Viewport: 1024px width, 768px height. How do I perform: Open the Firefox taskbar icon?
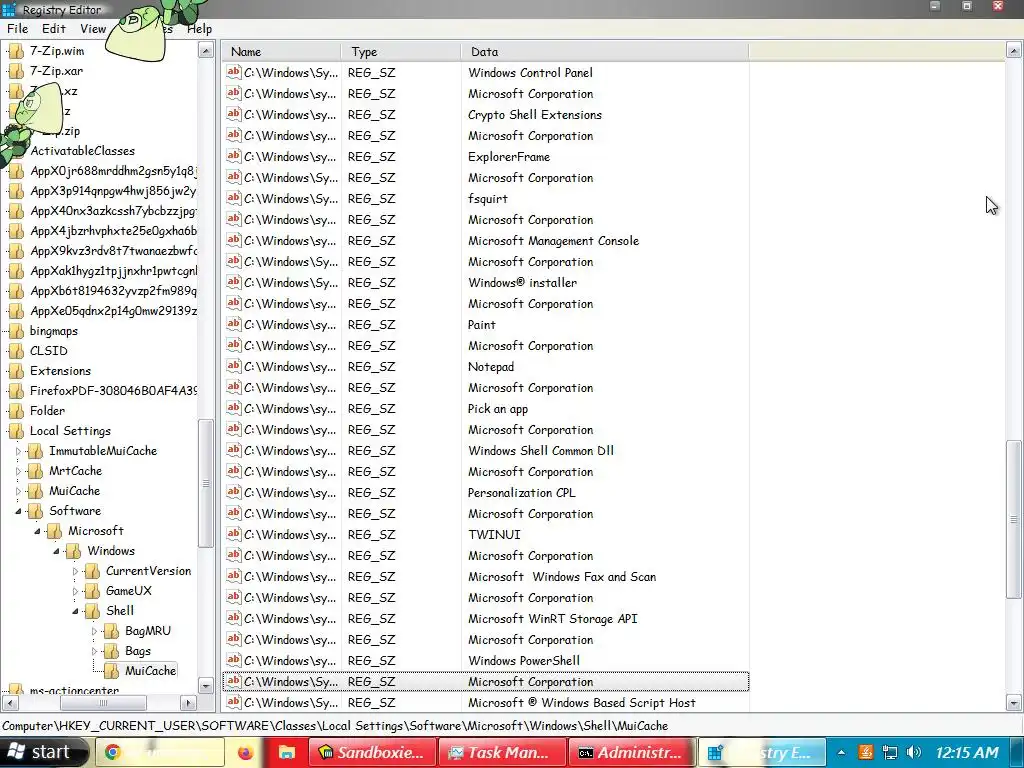[245, 752]
